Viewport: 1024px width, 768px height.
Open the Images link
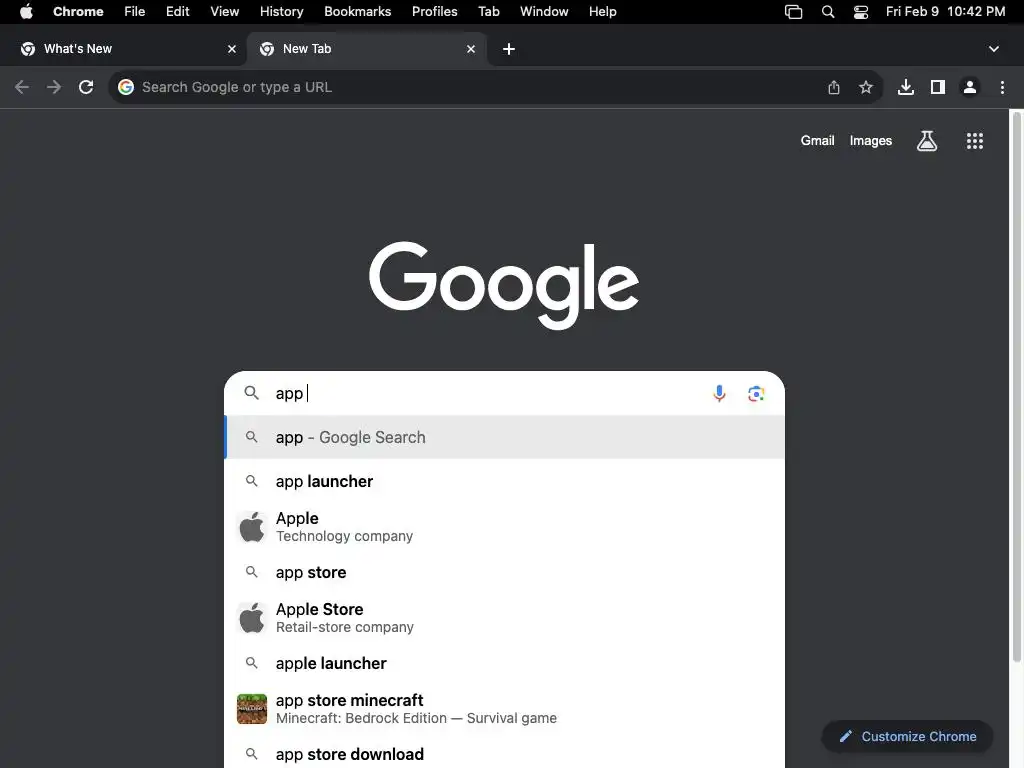(871, 140)
